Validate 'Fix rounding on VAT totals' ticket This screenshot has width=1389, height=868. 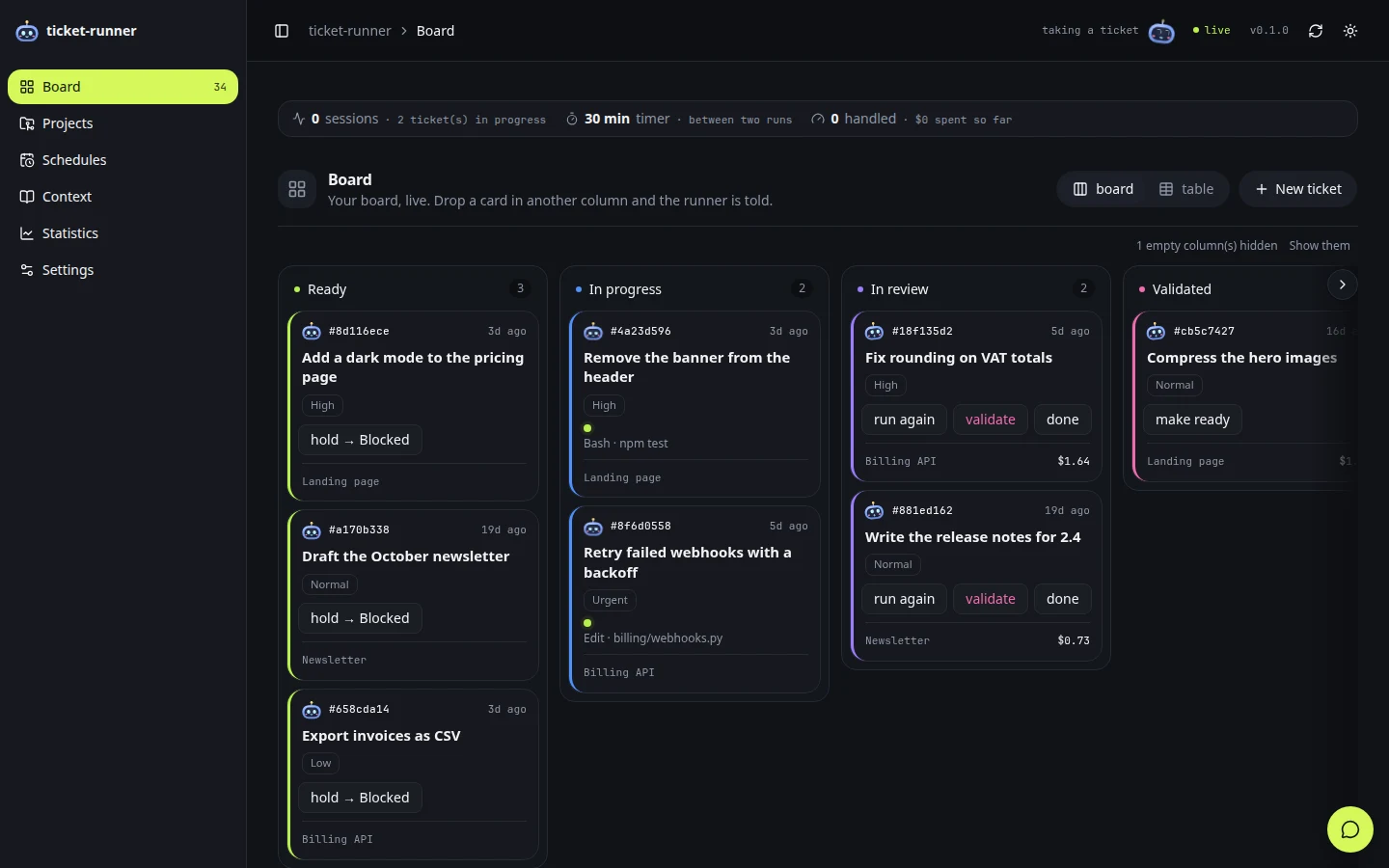(x=991, y=420)
